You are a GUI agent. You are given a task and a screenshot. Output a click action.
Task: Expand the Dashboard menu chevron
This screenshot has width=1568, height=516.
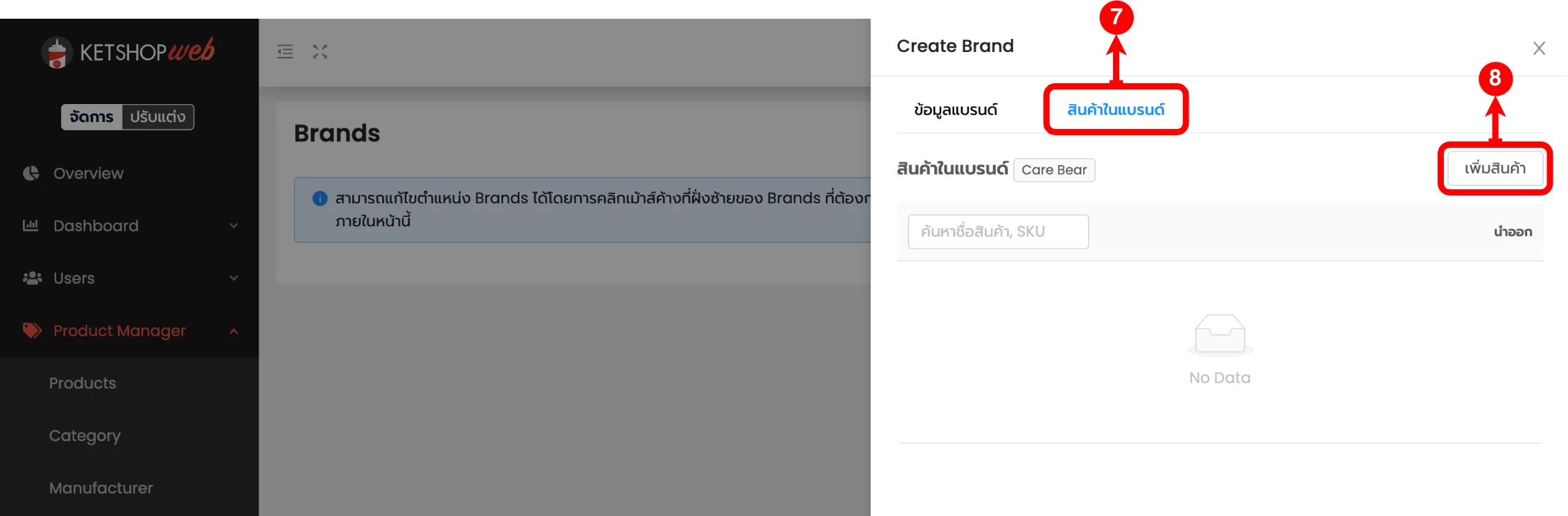[x=234, y=226]
